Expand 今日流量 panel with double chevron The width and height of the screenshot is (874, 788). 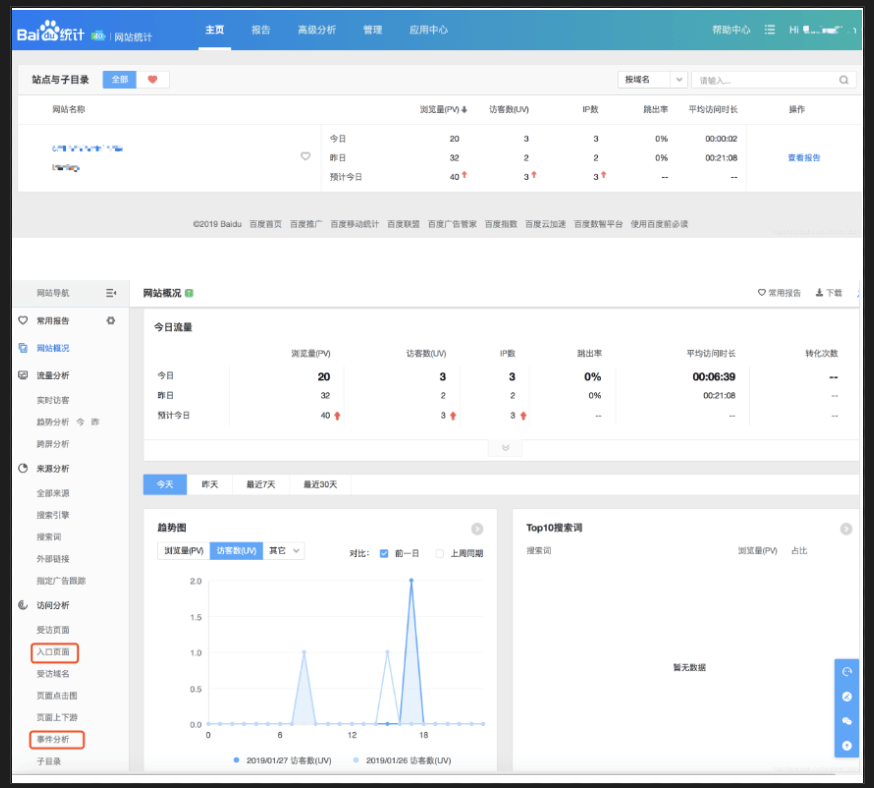tap(505, 447)
